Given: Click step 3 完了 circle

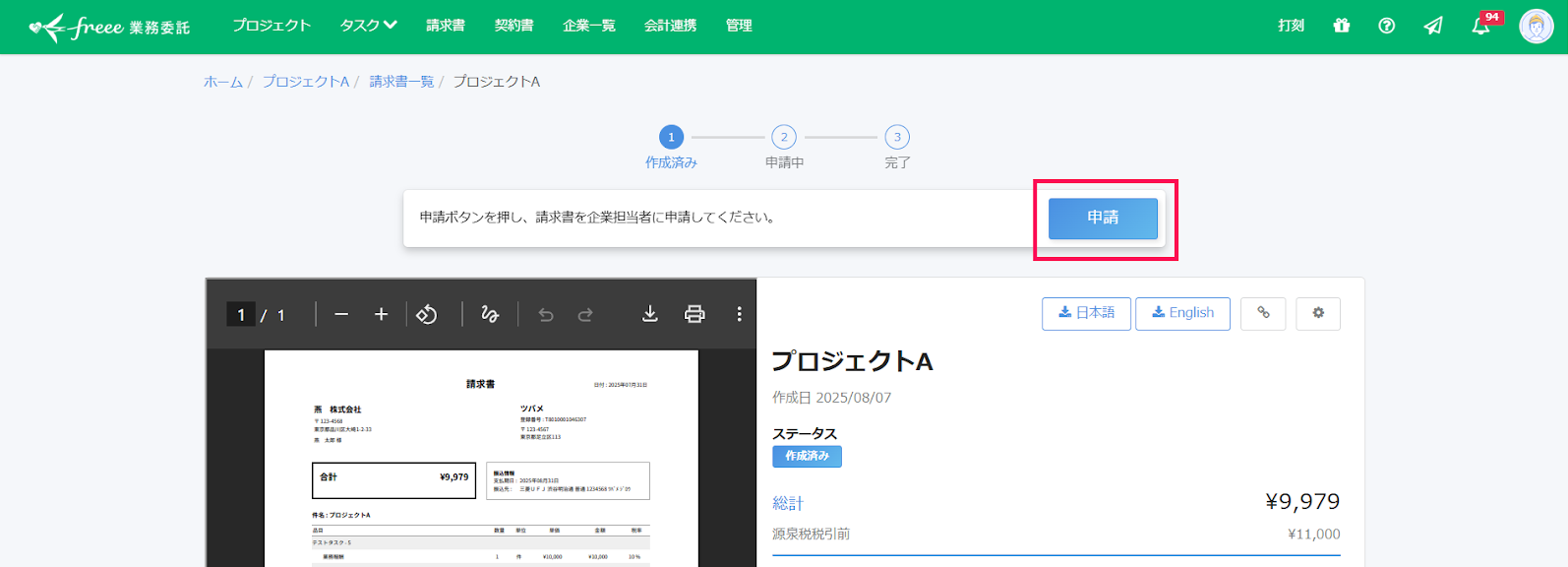Looking at the screenshot, I should click(897, 137).
